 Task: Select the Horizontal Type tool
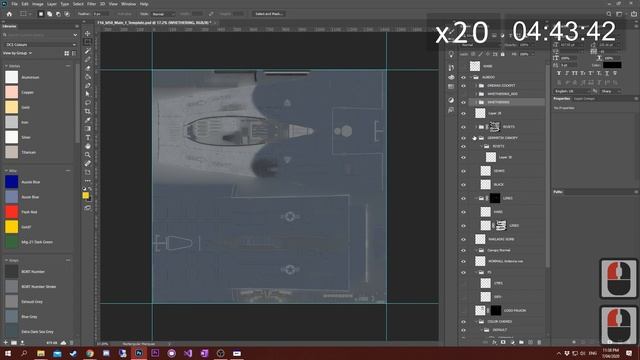click(88, 138)
